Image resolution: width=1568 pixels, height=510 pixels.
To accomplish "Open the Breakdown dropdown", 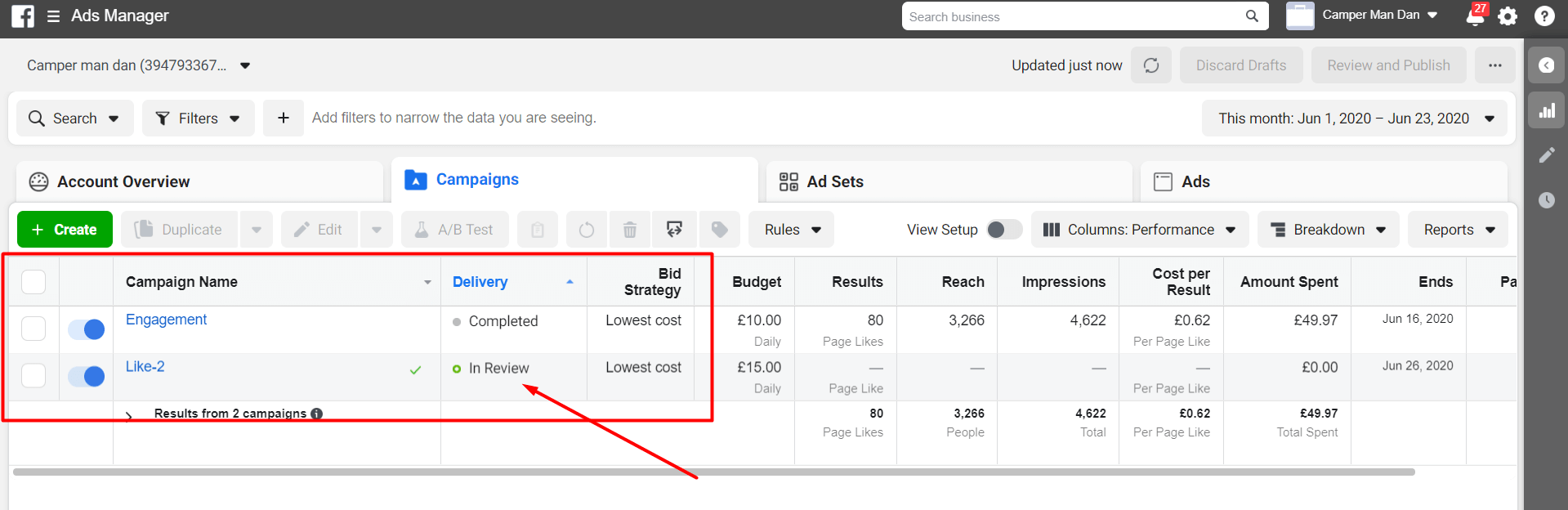I will click(1329, 230).
